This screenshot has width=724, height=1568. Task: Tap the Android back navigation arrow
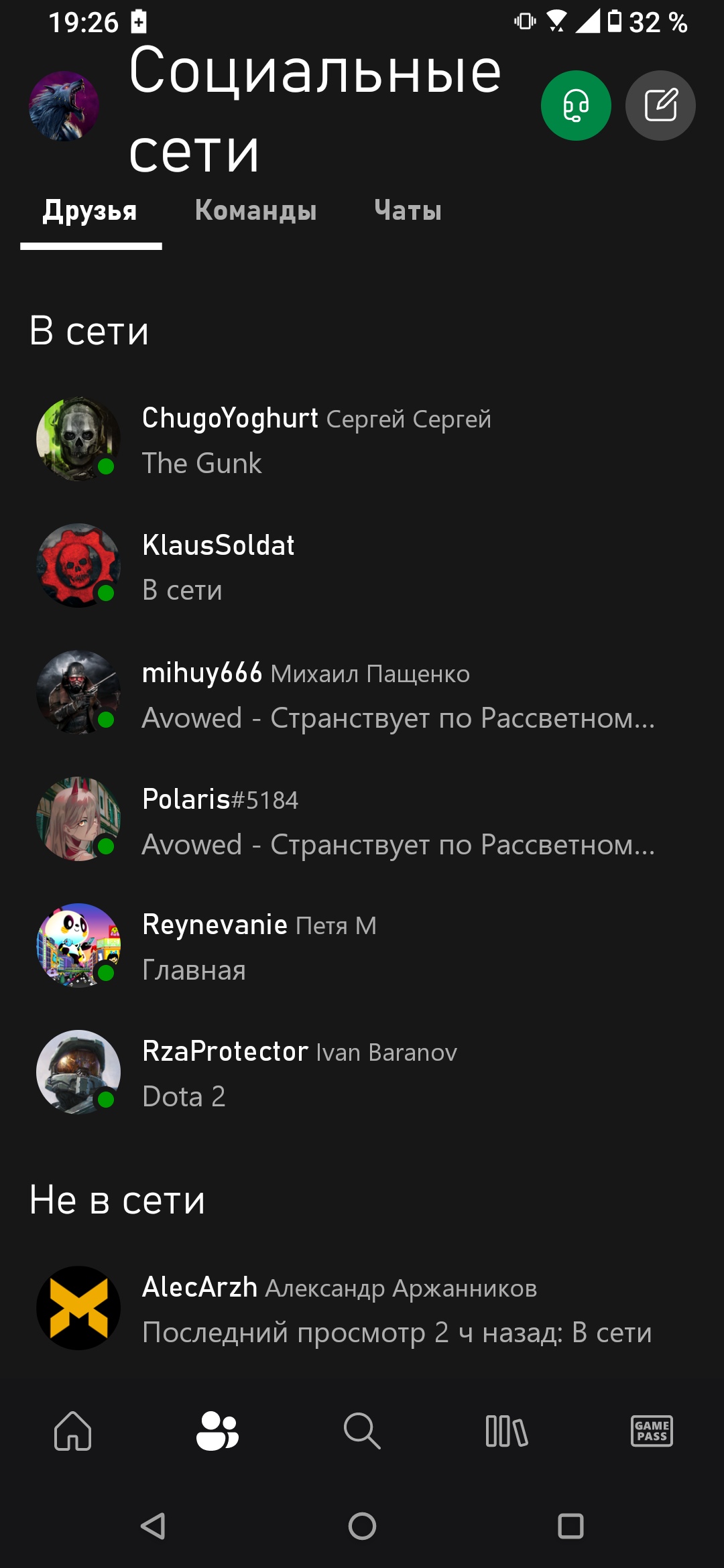point(154,1526)
